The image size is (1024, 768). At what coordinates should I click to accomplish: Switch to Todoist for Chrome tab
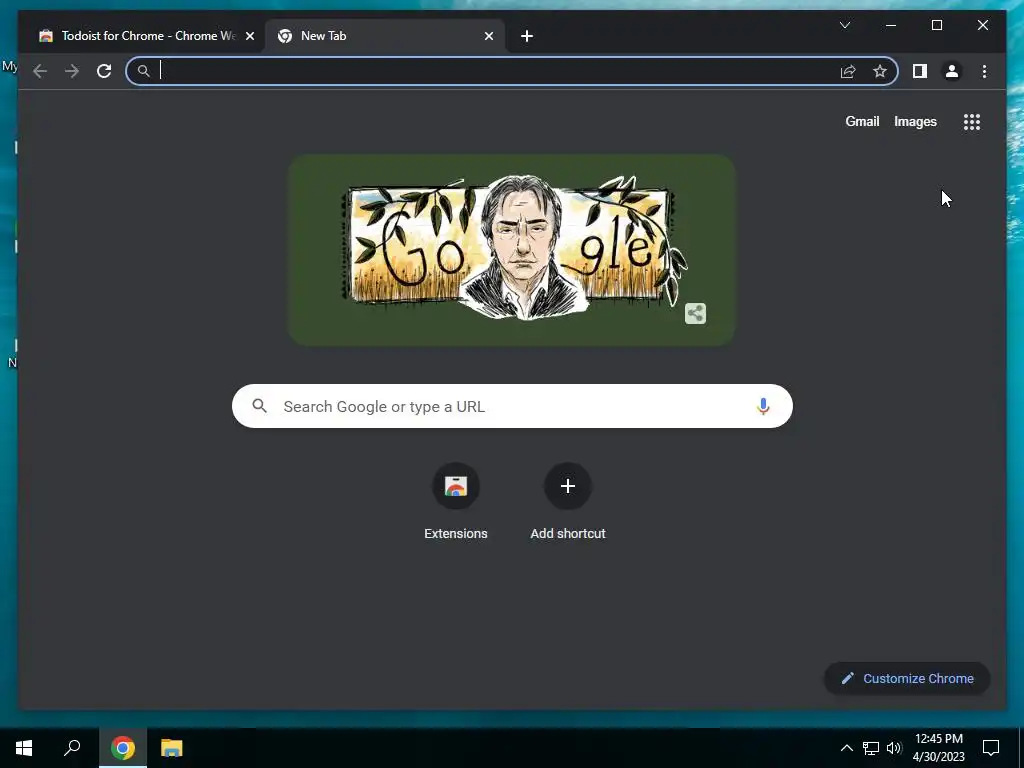(x=146, y=37)
